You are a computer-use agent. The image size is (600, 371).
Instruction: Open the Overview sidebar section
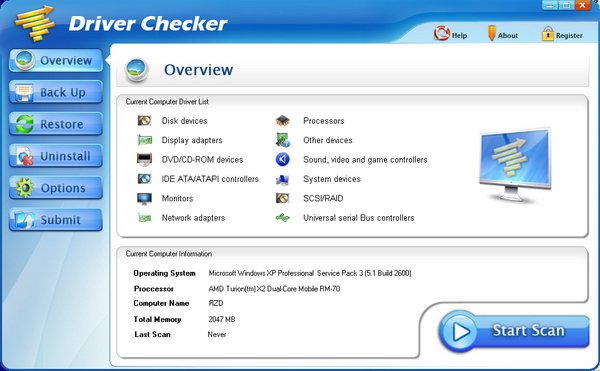tap(56, 60)
